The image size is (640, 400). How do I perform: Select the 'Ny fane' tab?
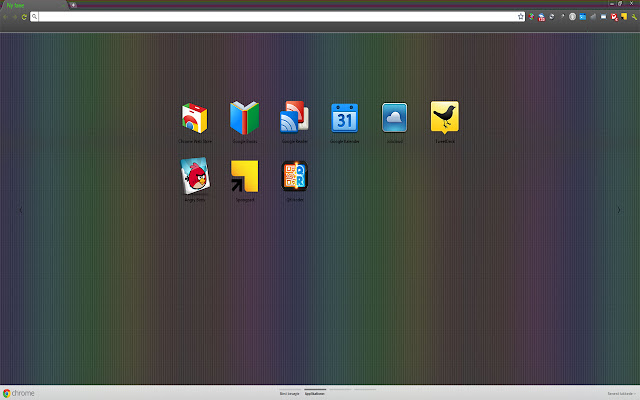pyautogui.click(x=33, y=5)
